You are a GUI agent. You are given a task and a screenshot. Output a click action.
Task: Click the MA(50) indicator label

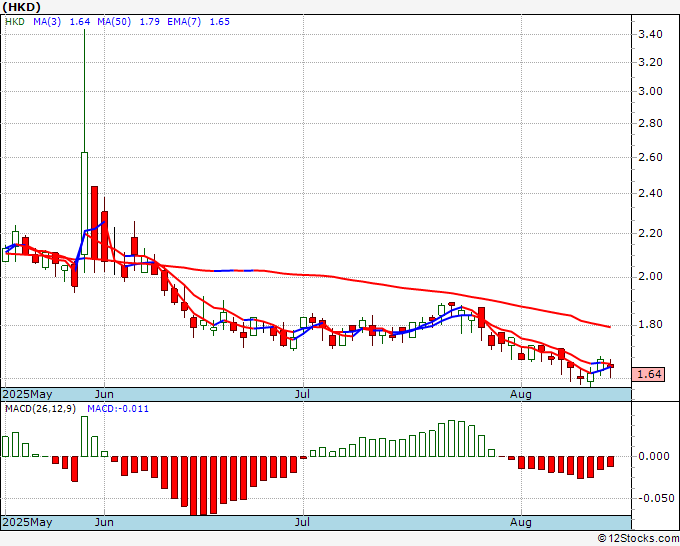(x=114, y=22)
